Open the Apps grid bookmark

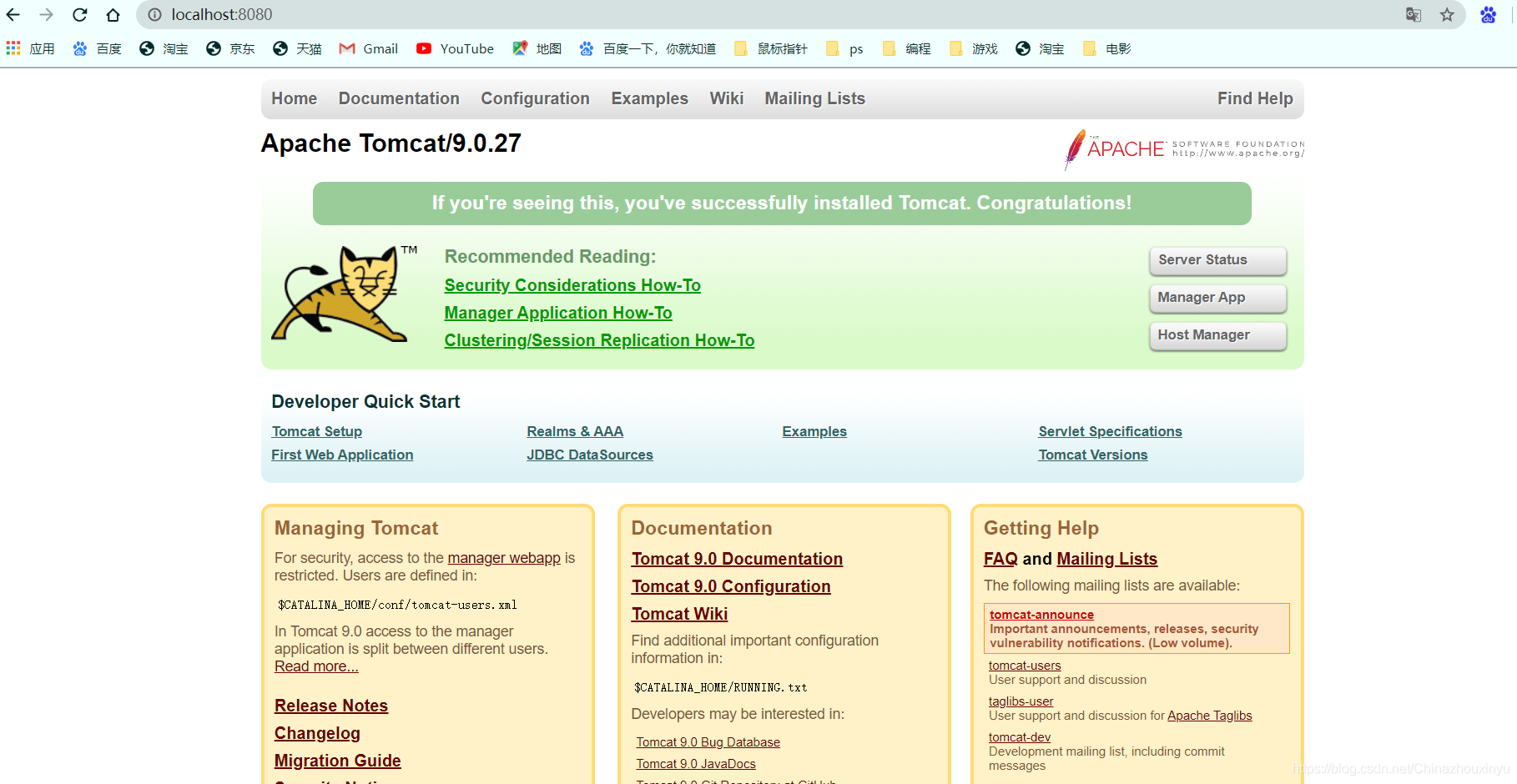pos(30,49)
